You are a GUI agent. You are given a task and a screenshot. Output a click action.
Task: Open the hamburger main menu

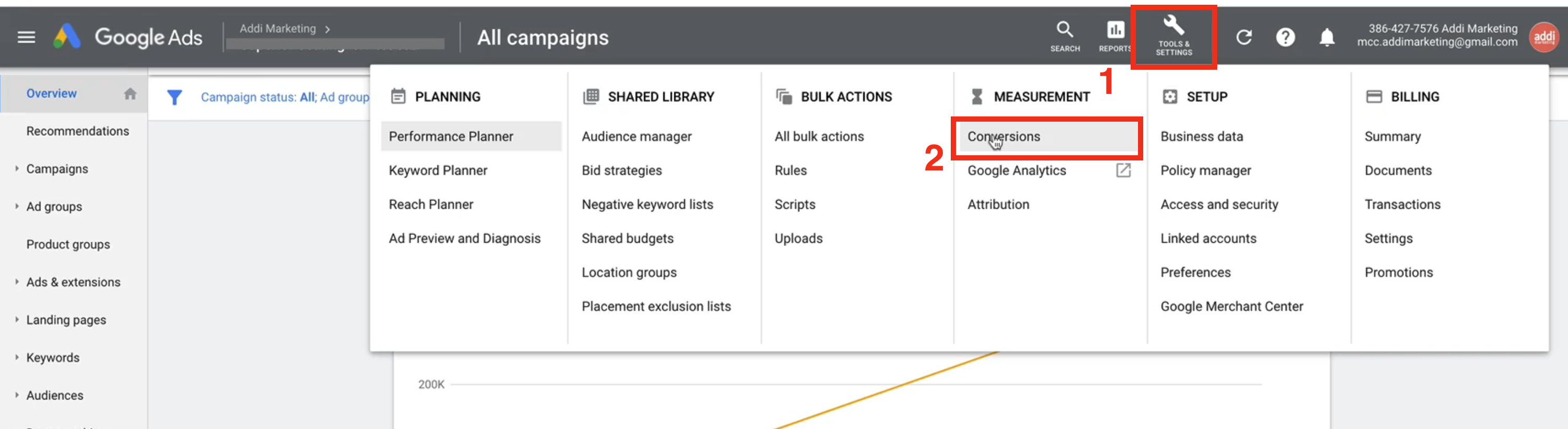pyautogui.click(x=26, y=38)
